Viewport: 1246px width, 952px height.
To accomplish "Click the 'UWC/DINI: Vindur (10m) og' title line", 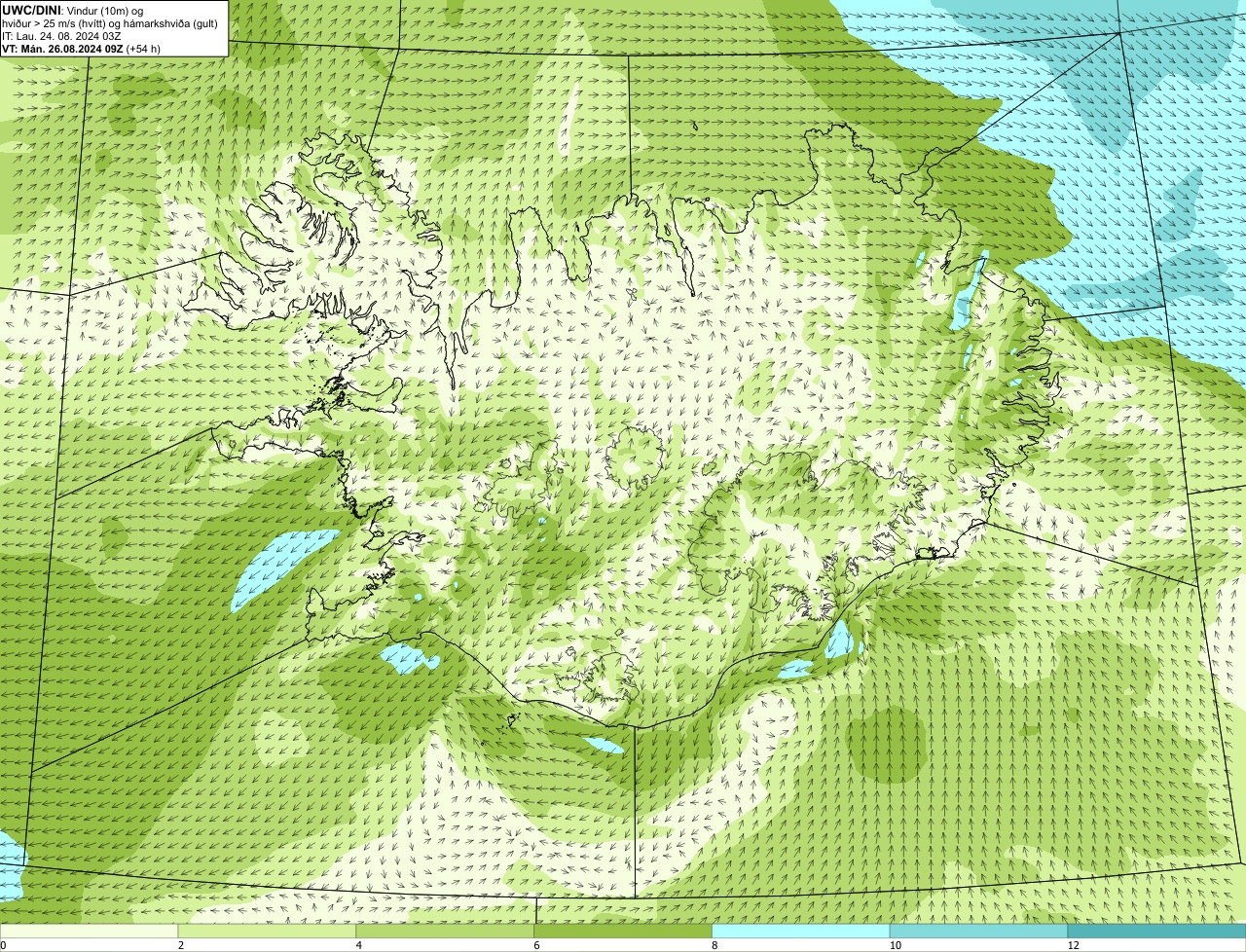I will [73, 9].
